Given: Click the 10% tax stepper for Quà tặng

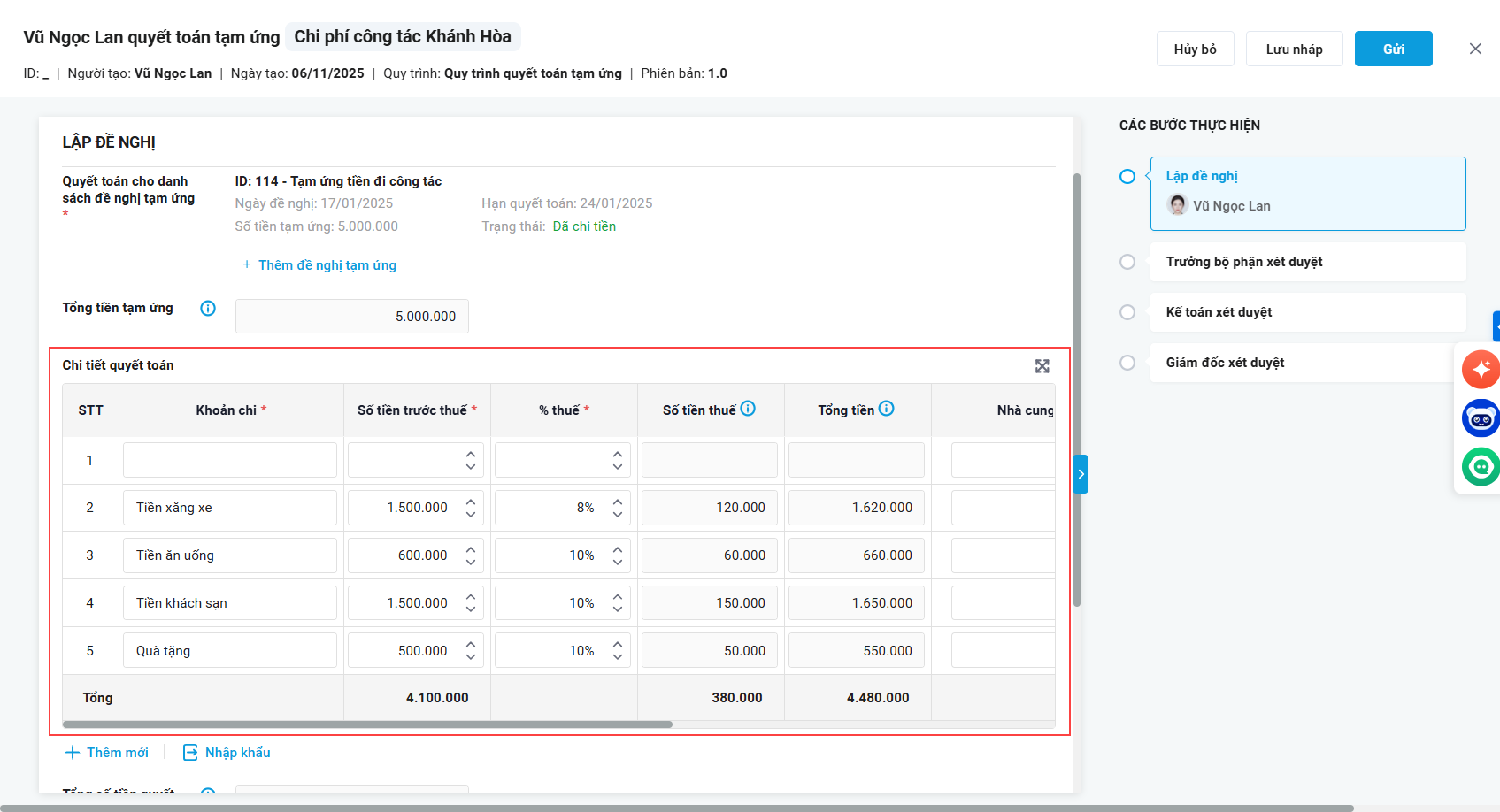Looking at the screenshot, I should click(x=618, y=651).
